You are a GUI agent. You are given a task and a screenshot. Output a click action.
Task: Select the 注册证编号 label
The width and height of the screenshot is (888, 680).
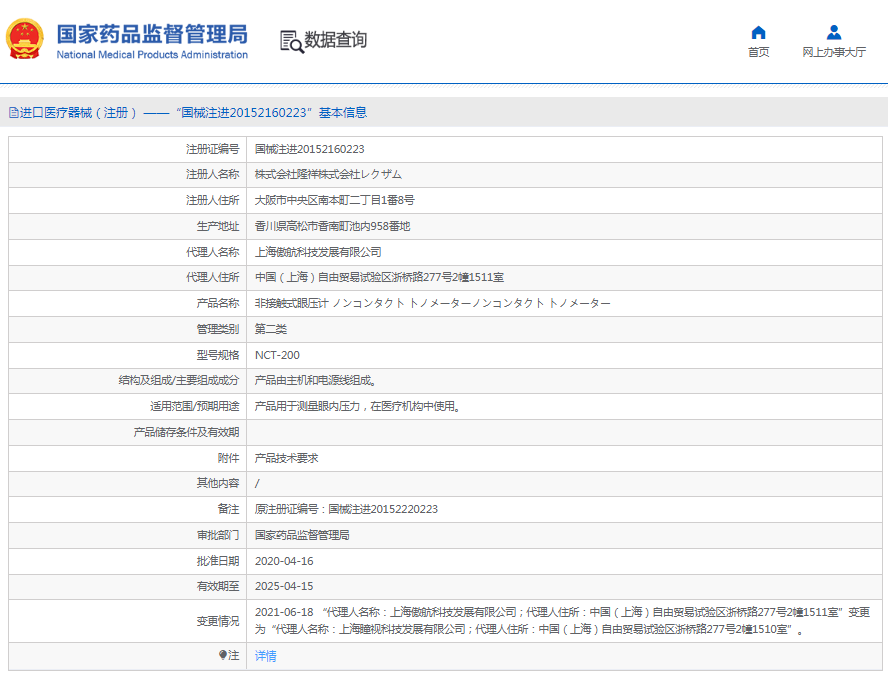coord(212,149)
